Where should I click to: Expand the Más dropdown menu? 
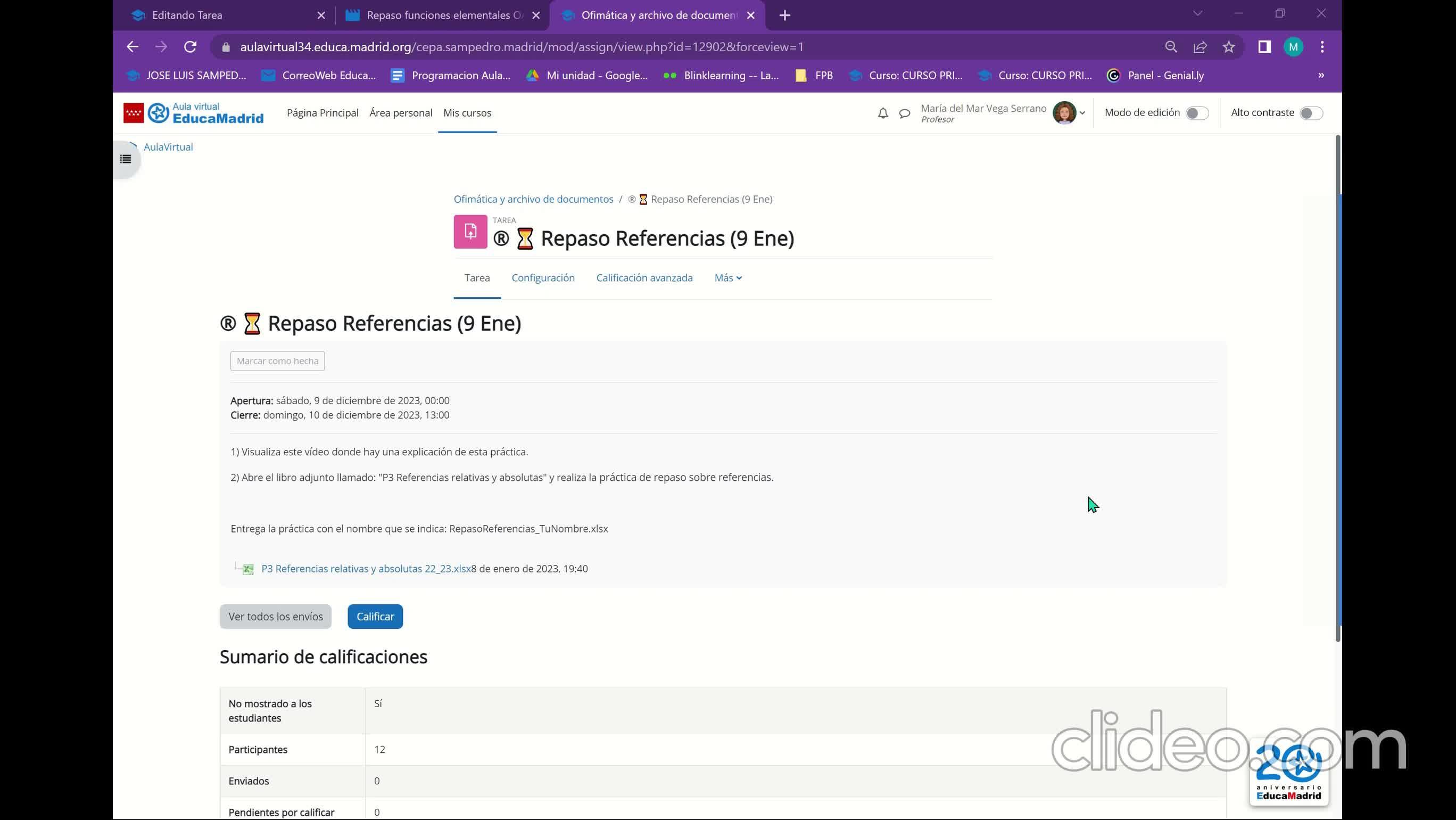(727, 277)
